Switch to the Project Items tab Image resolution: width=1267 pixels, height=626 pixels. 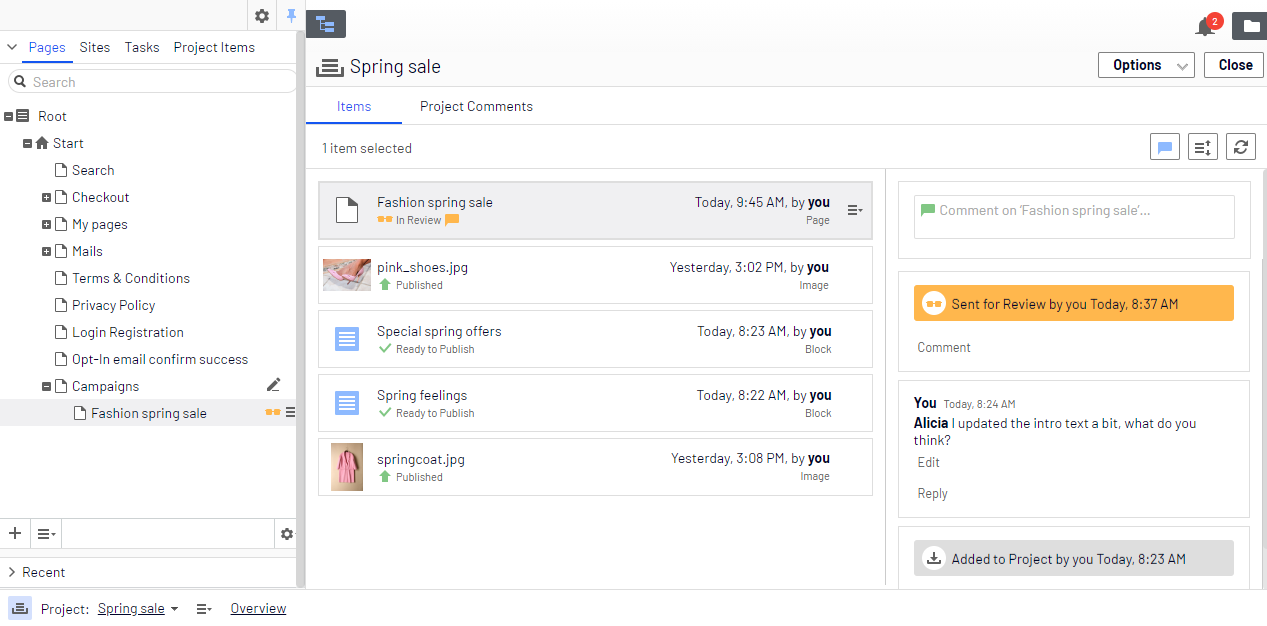point(214,47)
